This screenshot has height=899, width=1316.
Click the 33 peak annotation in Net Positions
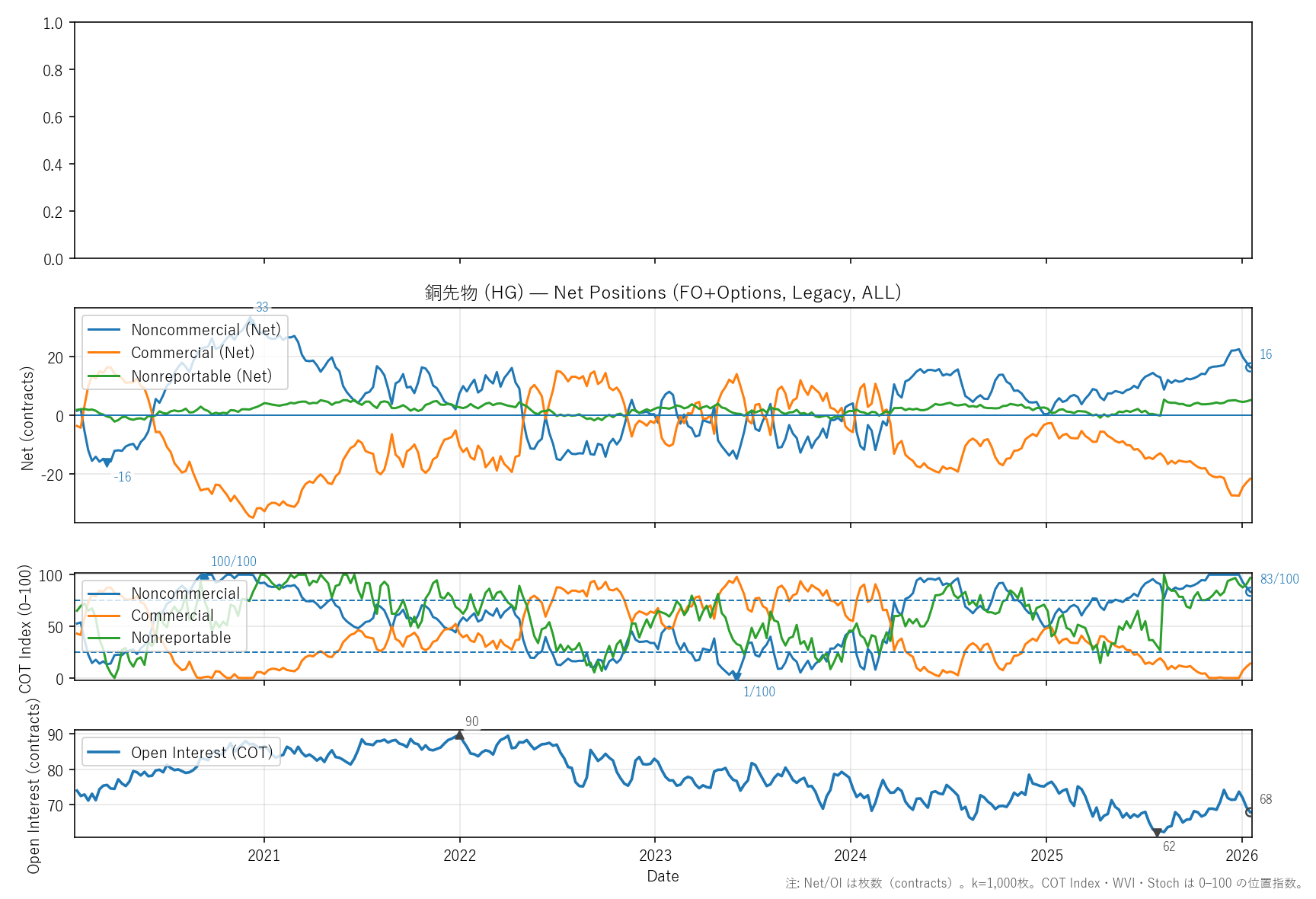(x=262, y=307)
